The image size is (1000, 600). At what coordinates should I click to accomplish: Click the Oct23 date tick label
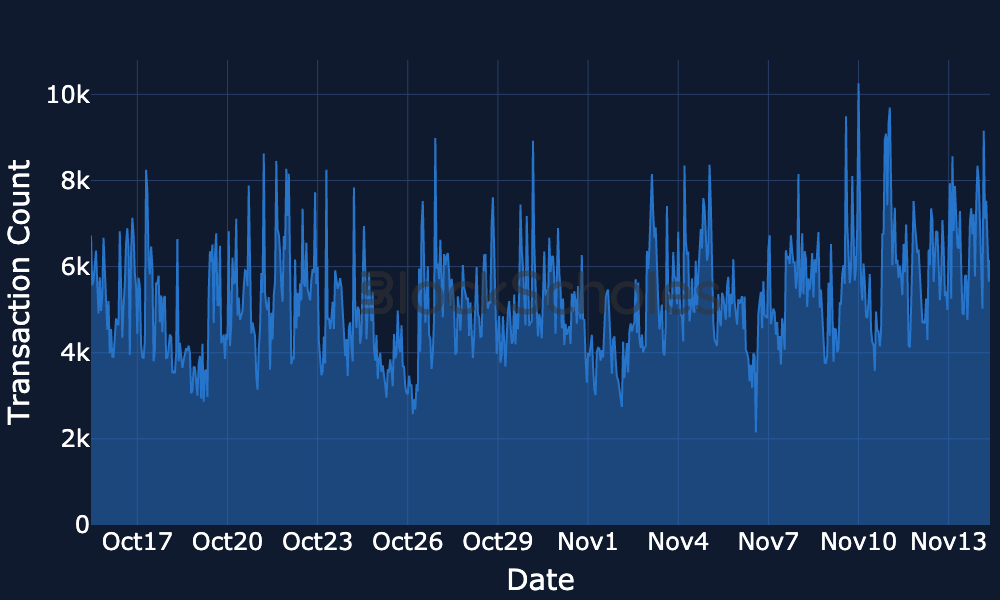[317, 542]
